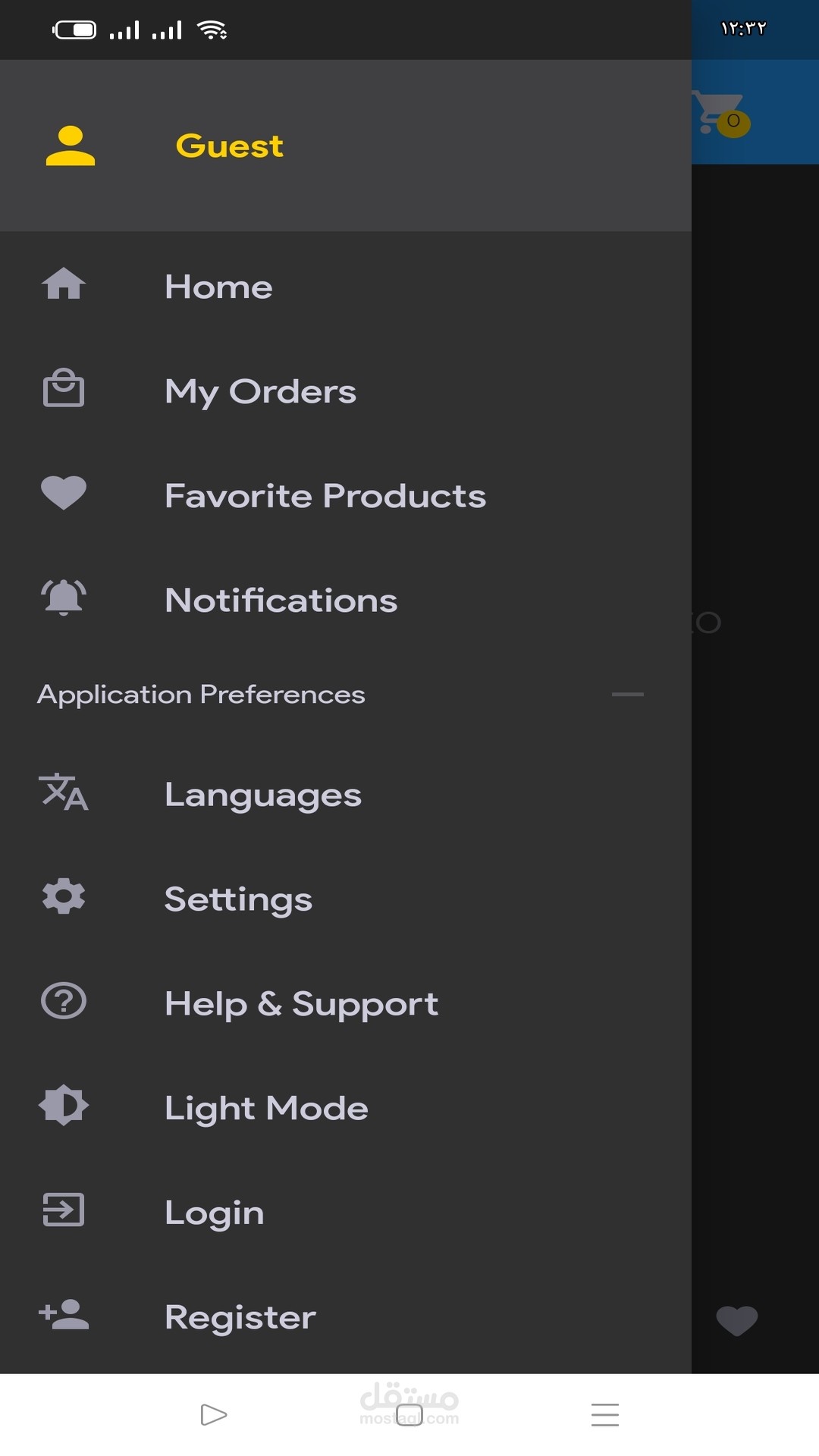Switch to Light Mode
The height and width of the screenshot is (1456, 819).
point(266,1108)
